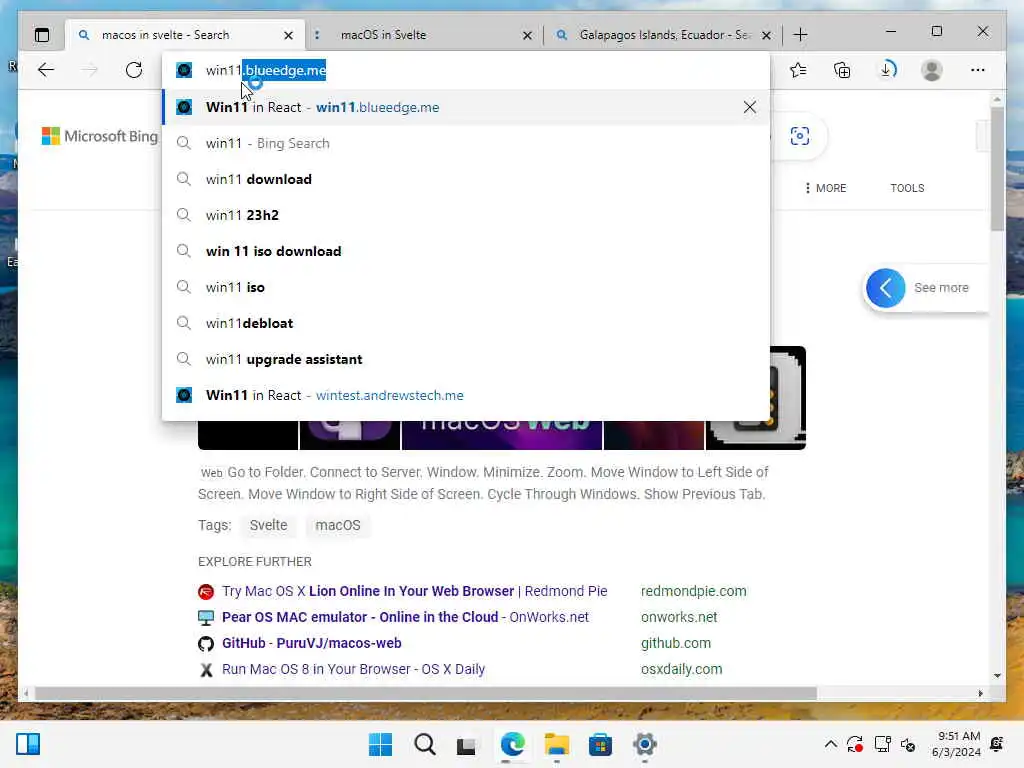Open the notification bell icon
Viewport: 1024px width, 768px height.
click(997, 744)
